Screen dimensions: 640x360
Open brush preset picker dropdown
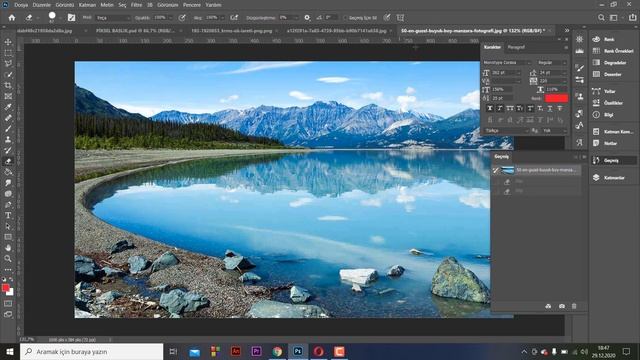coord(60,18)
